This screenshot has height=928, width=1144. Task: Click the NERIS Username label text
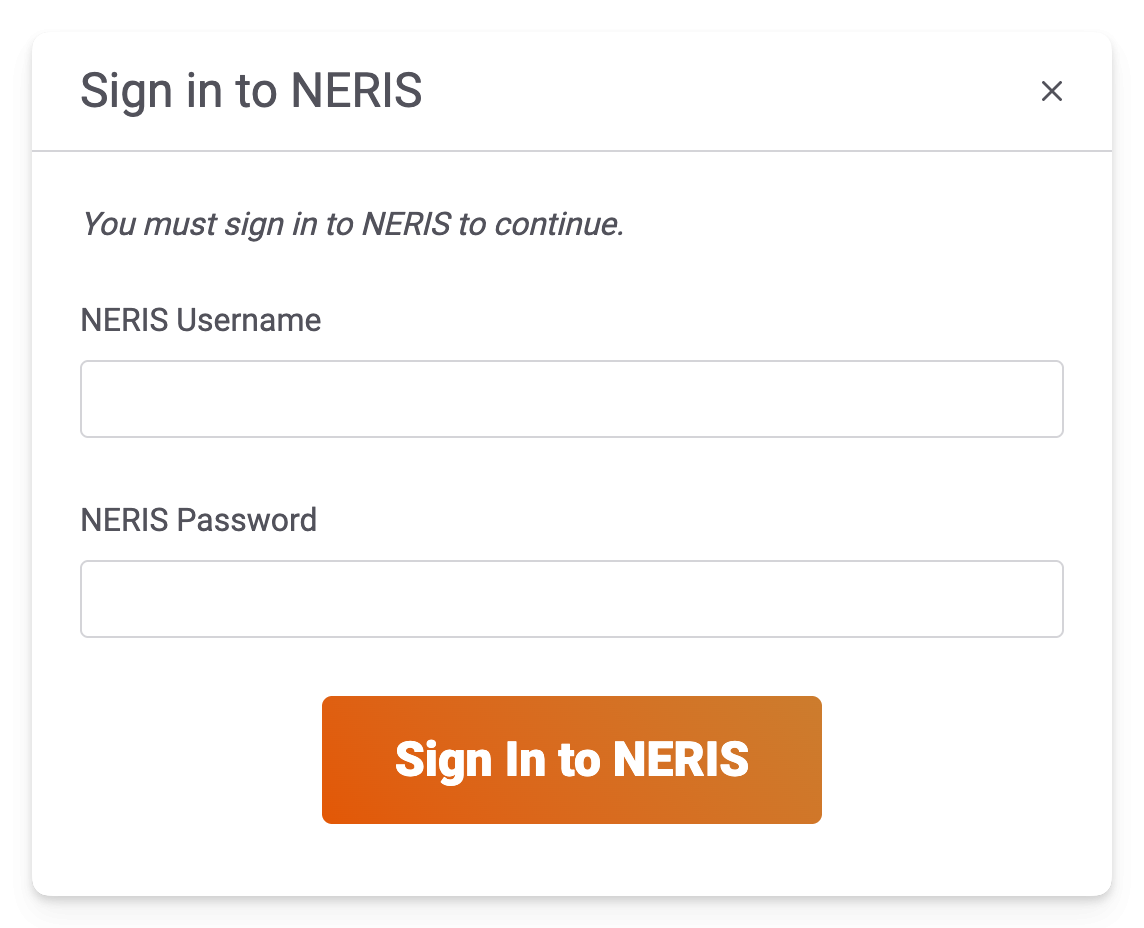200,320
